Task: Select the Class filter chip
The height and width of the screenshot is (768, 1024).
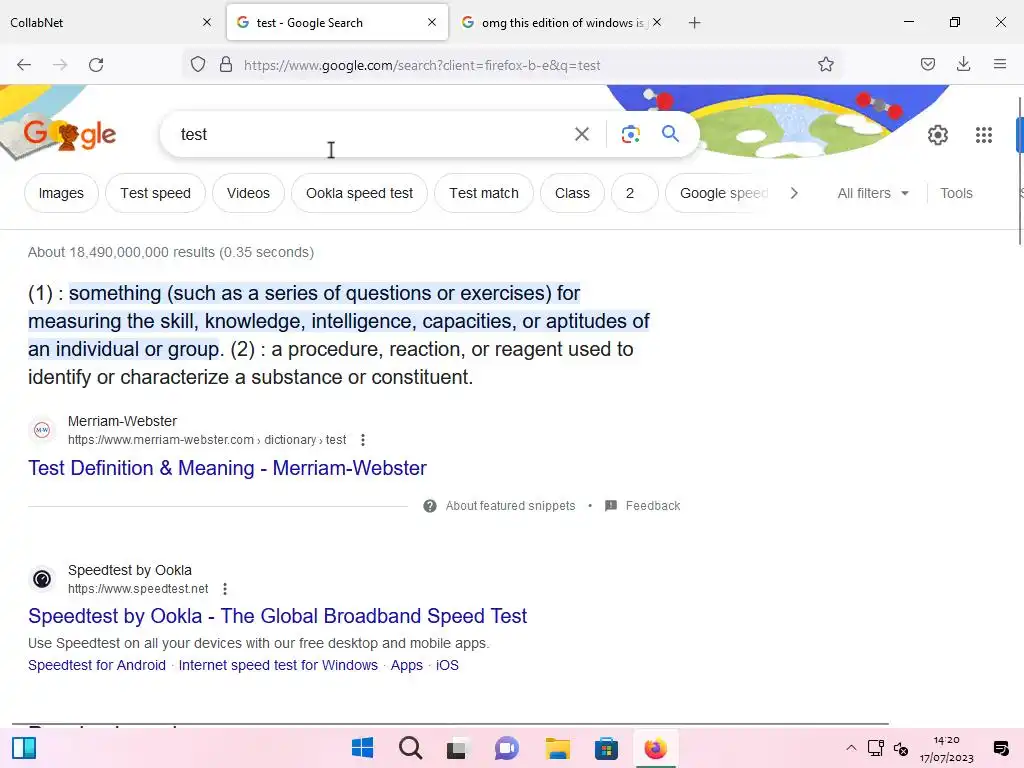Action: tap(572, 193)
